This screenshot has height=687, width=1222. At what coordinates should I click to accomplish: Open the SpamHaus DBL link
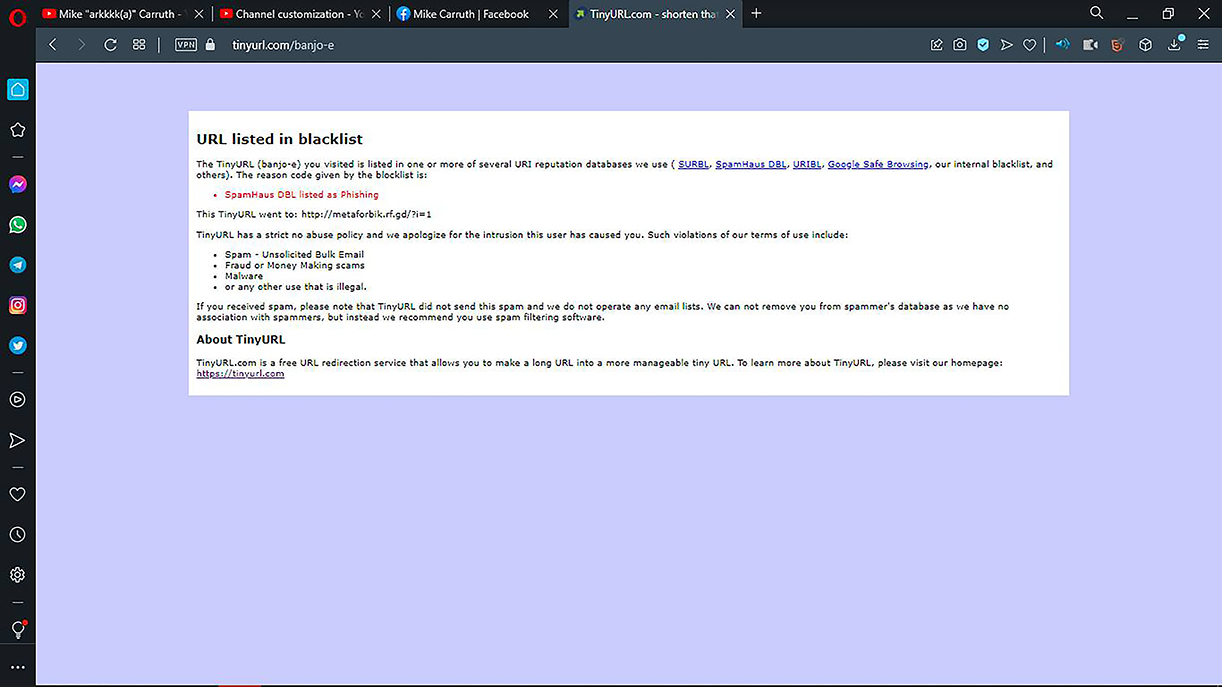click(750, 164)
